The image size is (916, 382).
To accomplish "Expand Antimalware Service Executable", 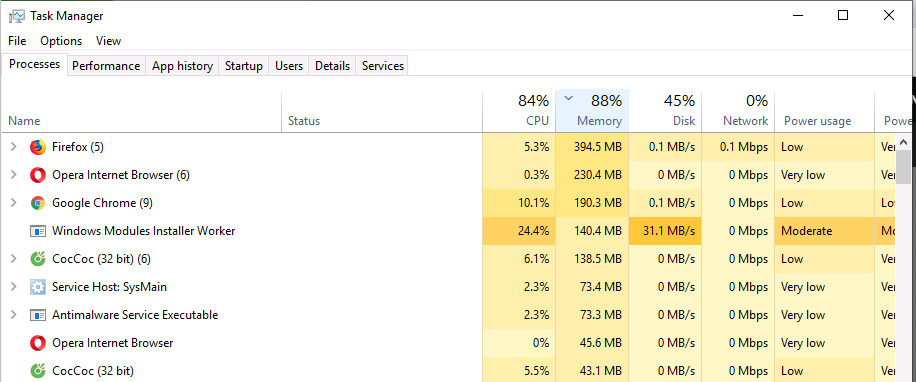I will click(x=14, y=315).
